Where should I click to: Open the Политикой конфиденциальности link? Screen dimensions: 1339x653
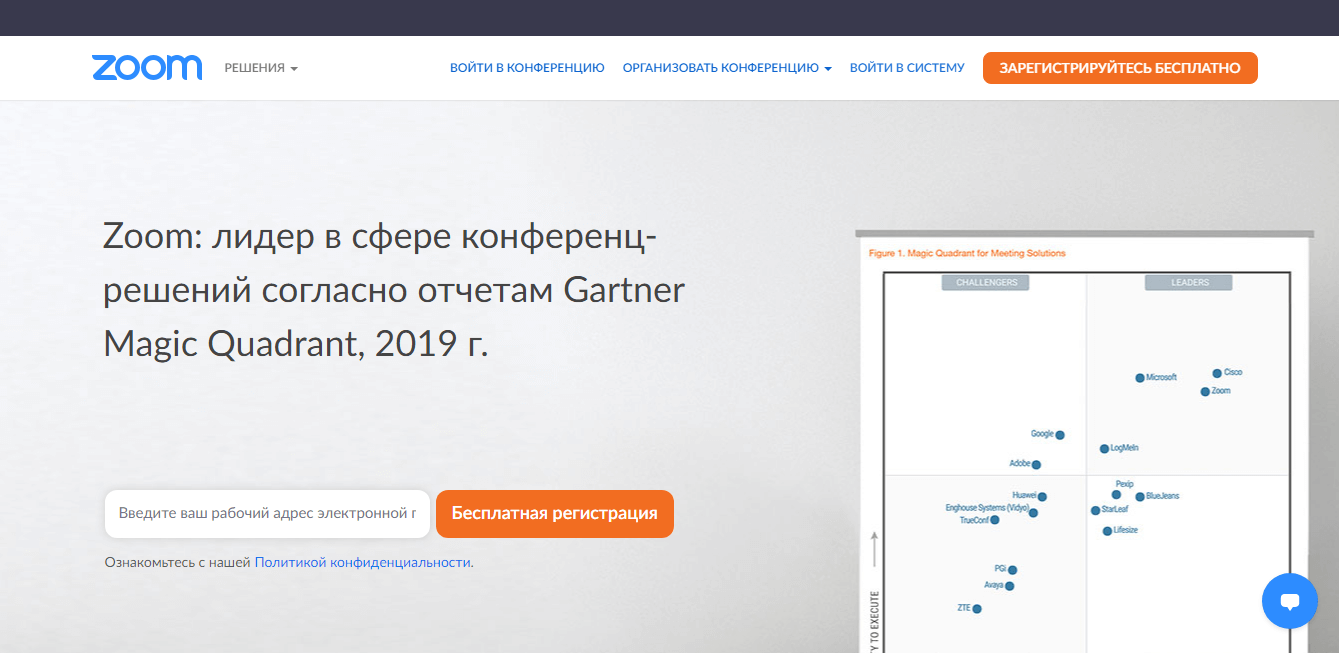click(x=362, y=563)
